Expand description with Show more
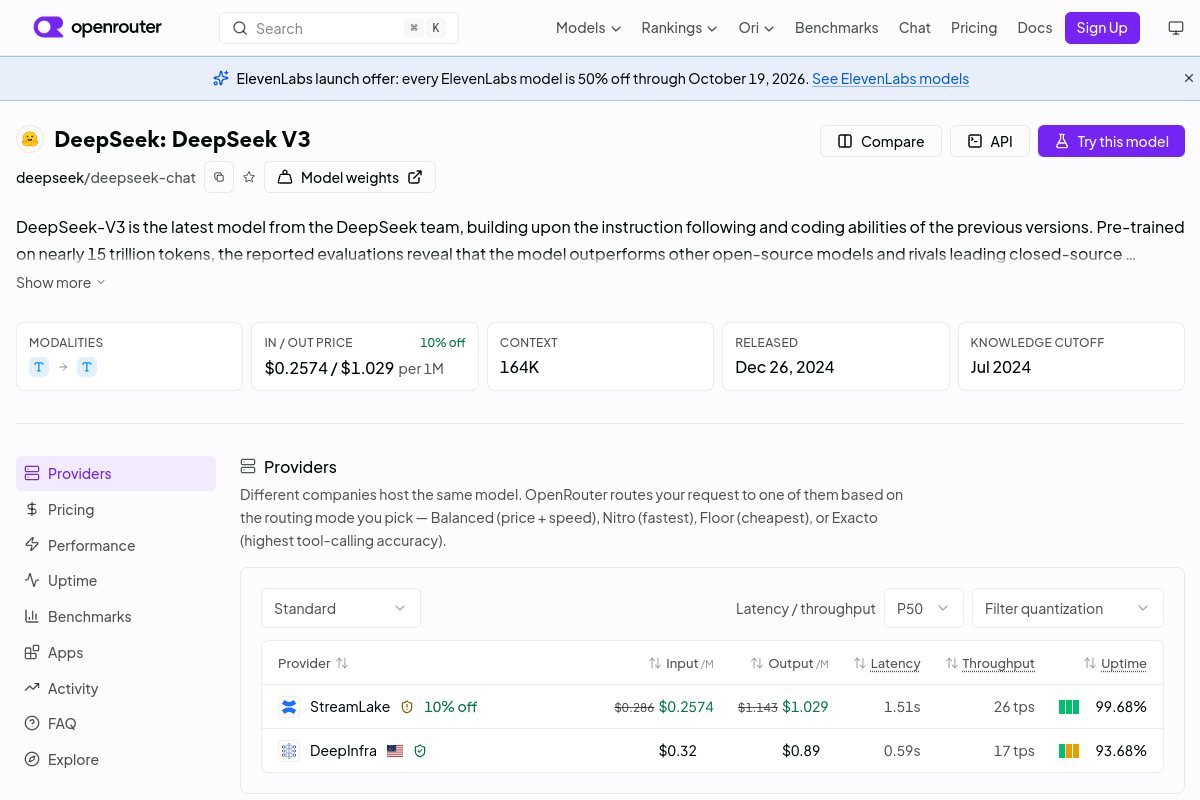The width and height of the screenshot is (1200, 800). pos(60,283)
